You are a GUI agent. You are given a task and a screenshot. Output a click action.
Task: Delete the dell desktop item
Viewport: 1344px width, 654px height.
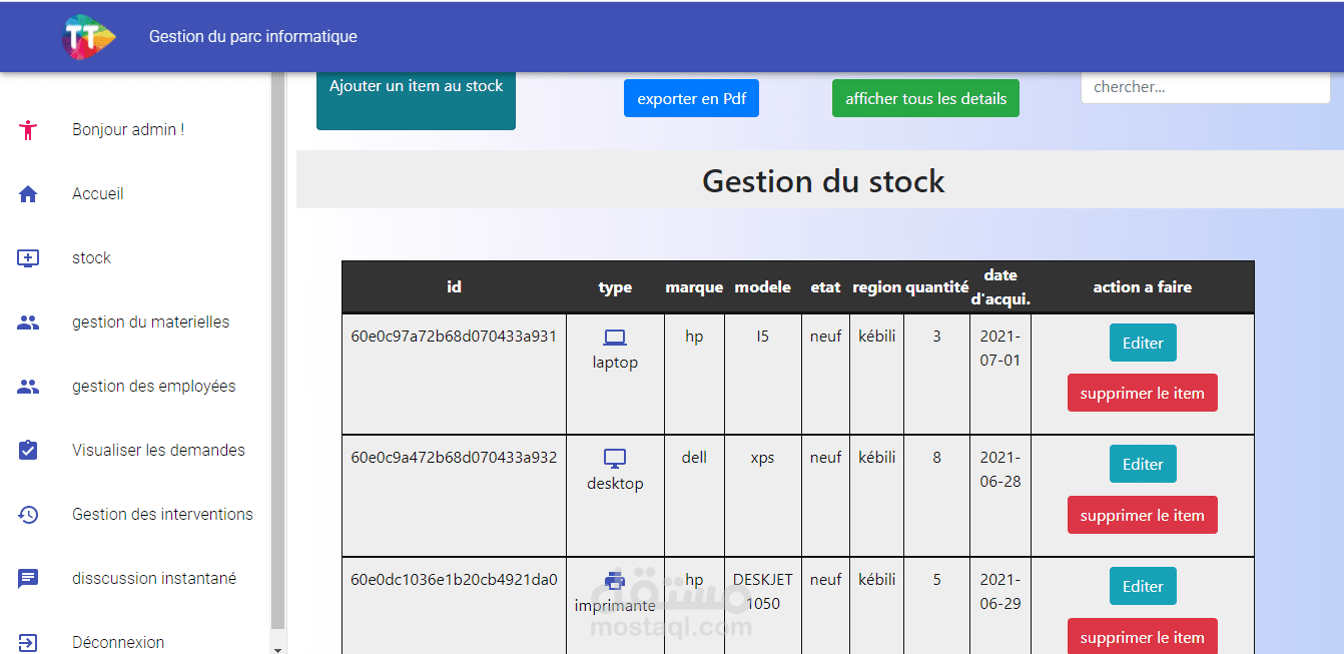[1142, 515]
